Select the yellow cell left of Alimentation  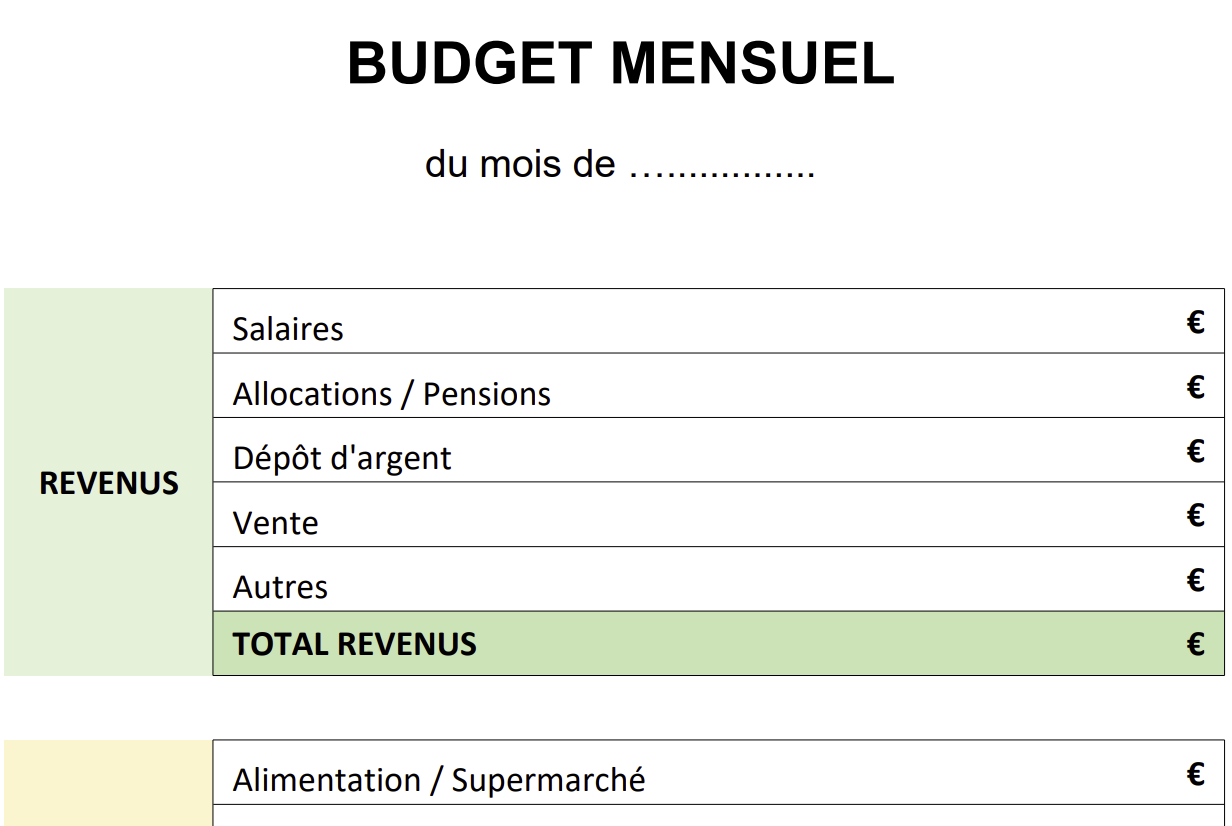109,782
